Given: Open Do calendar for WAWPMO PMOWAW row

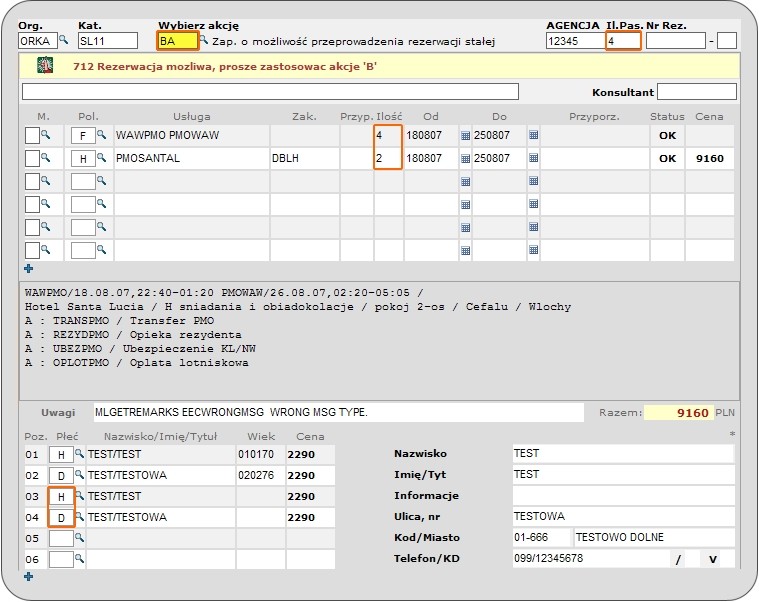Looking at the screenshot, I should pyautogui.click(x=533, y=135).
